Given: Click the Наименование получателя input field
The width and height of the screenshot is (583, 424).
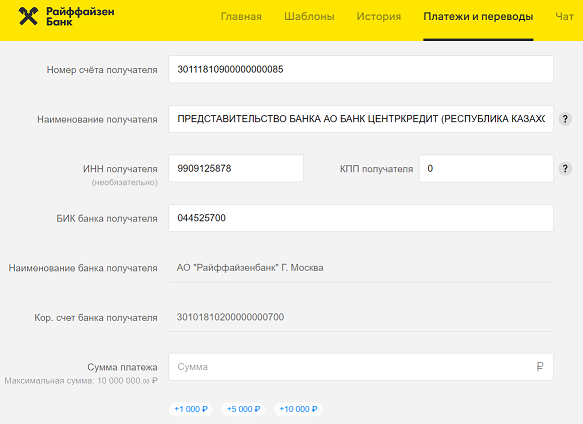Looking at the screenshot, I should click(x=361, y=119).
